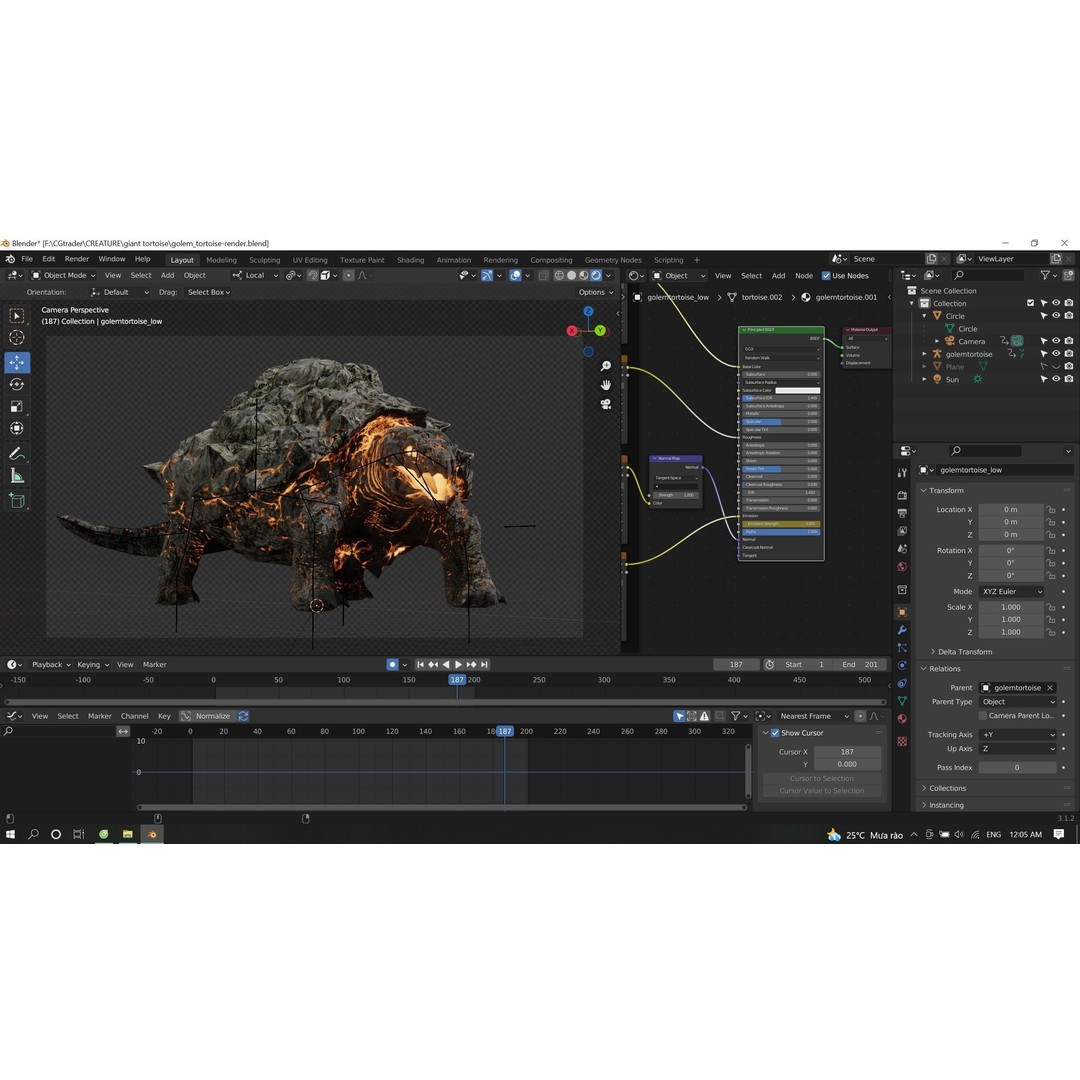
Task: Toggle the camera view icon in viewport
Action: point(605,404)
